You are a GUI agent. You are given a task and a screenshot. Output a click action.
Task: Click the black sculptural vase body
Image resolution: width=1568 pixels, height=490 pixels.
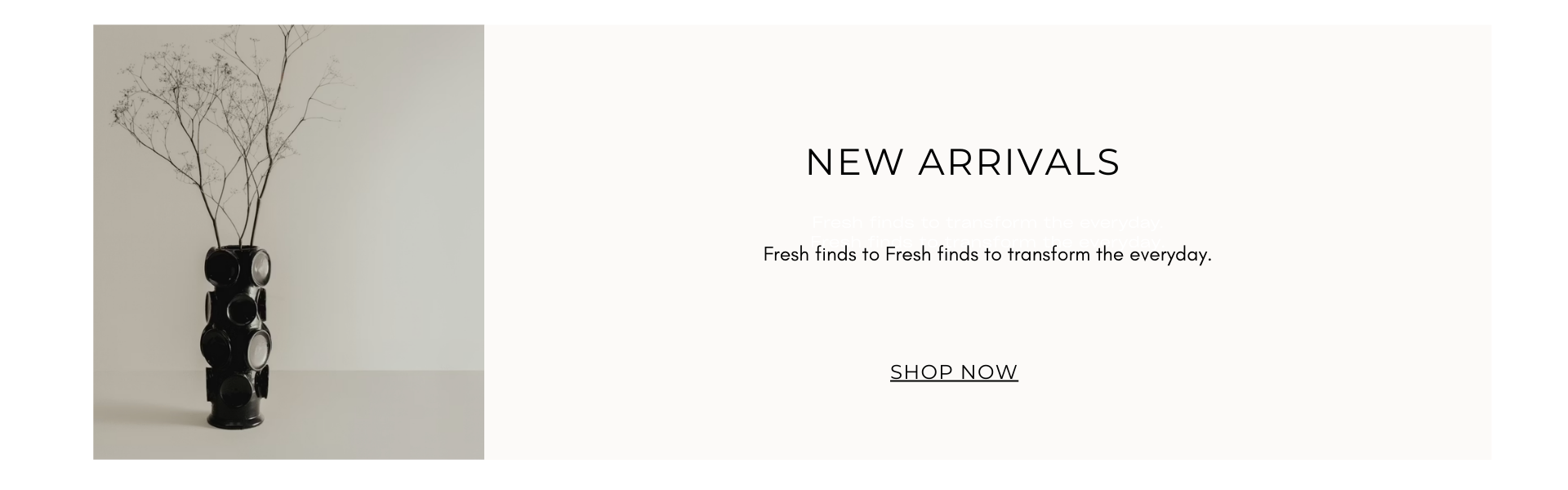pyautogui.click(x=236, y=335)
